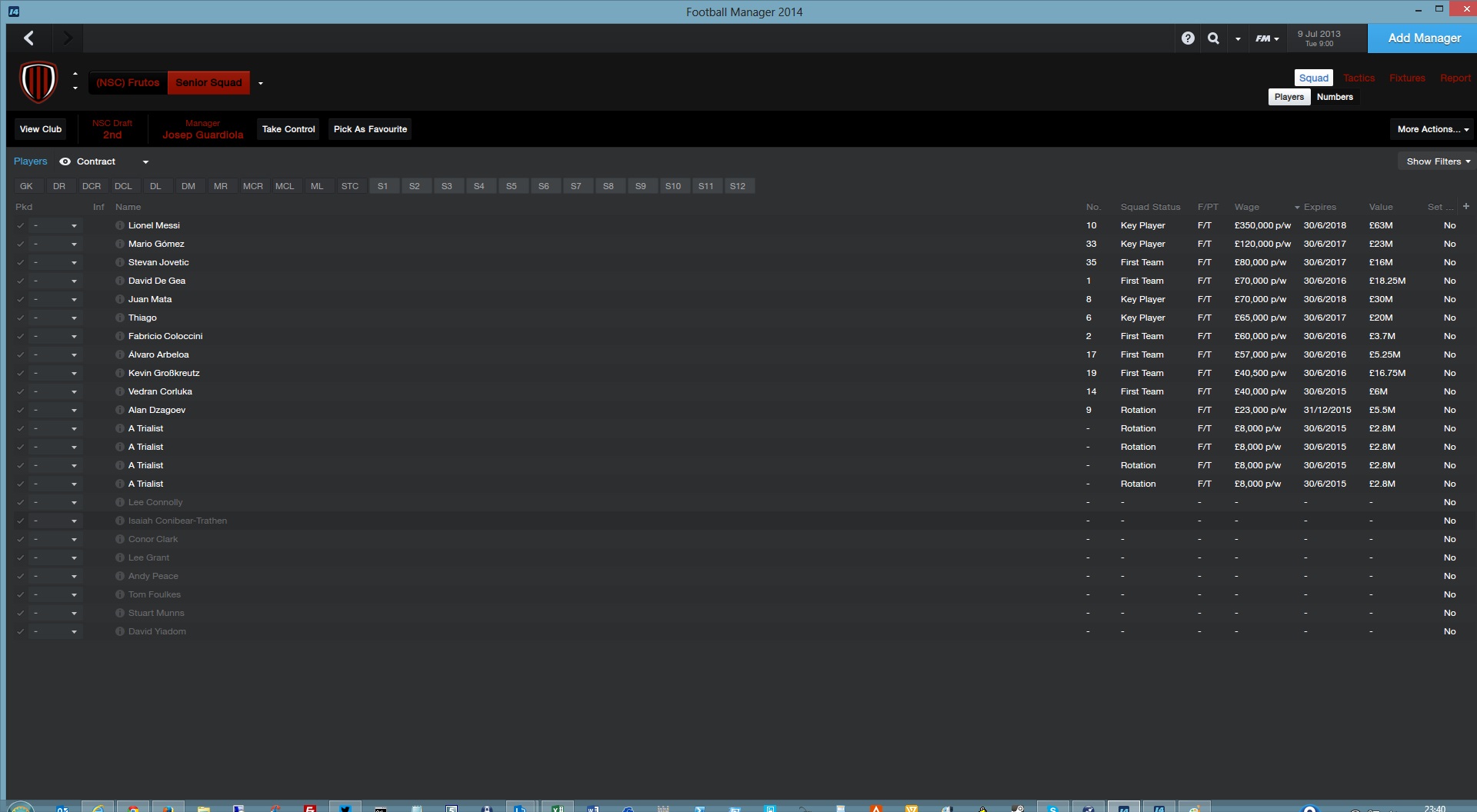Open info icon for Conor Clark
The image size is (1477, 812).
120,539
